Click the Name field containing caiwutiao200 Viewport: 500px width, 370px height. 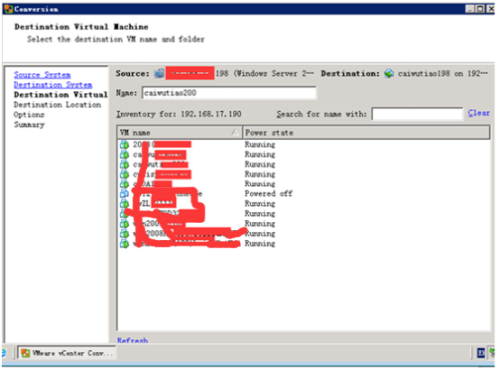click(x=229, y=93)
